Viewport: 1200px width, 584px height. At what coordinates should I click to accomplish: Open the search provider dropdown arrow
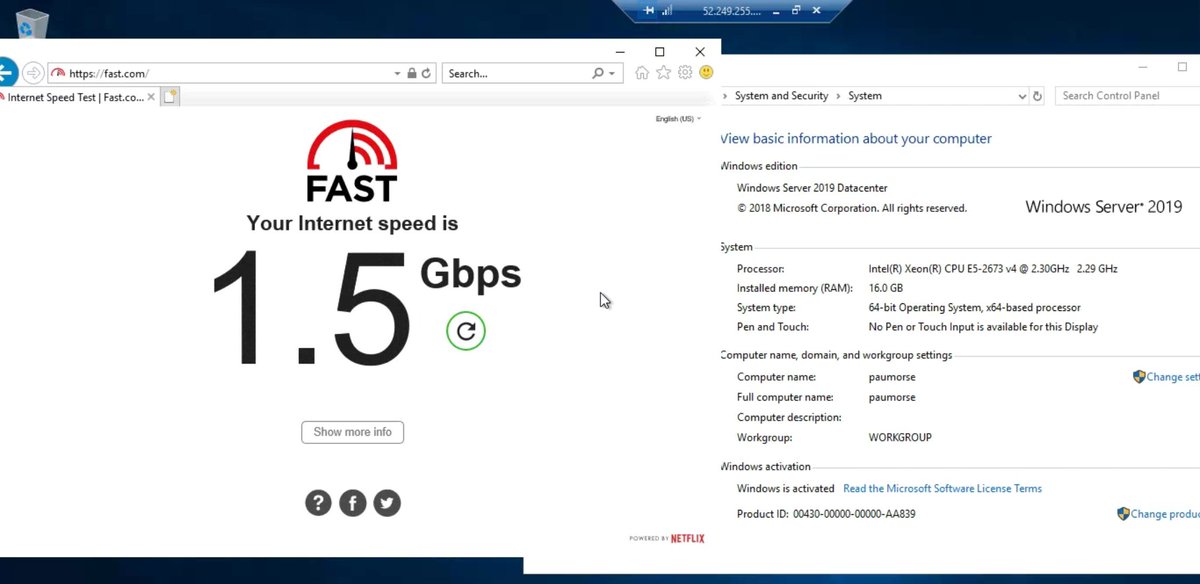[611, 74]
